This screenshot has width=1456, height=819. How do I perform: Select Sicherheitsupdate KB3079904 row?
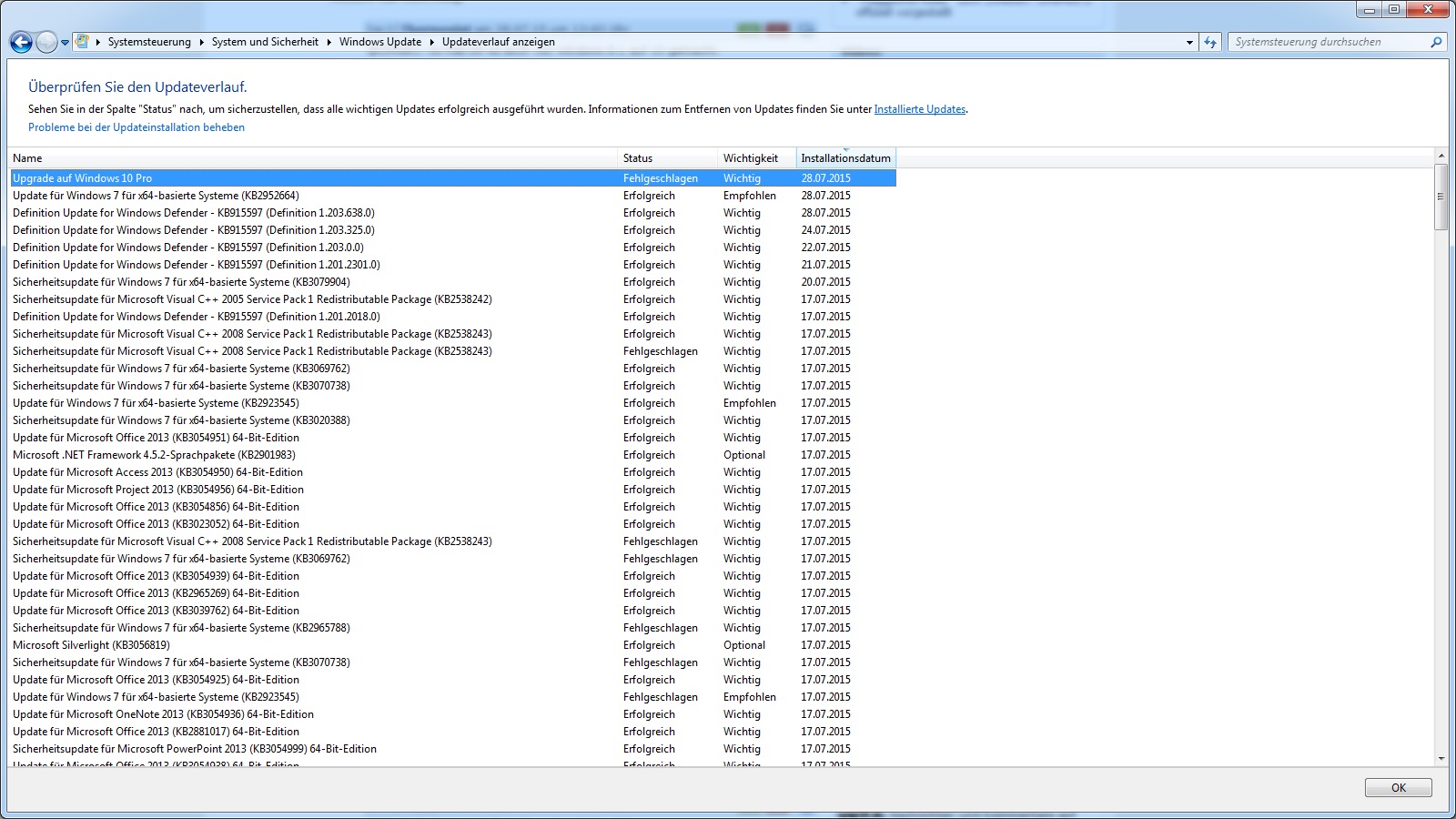point(453,282)
